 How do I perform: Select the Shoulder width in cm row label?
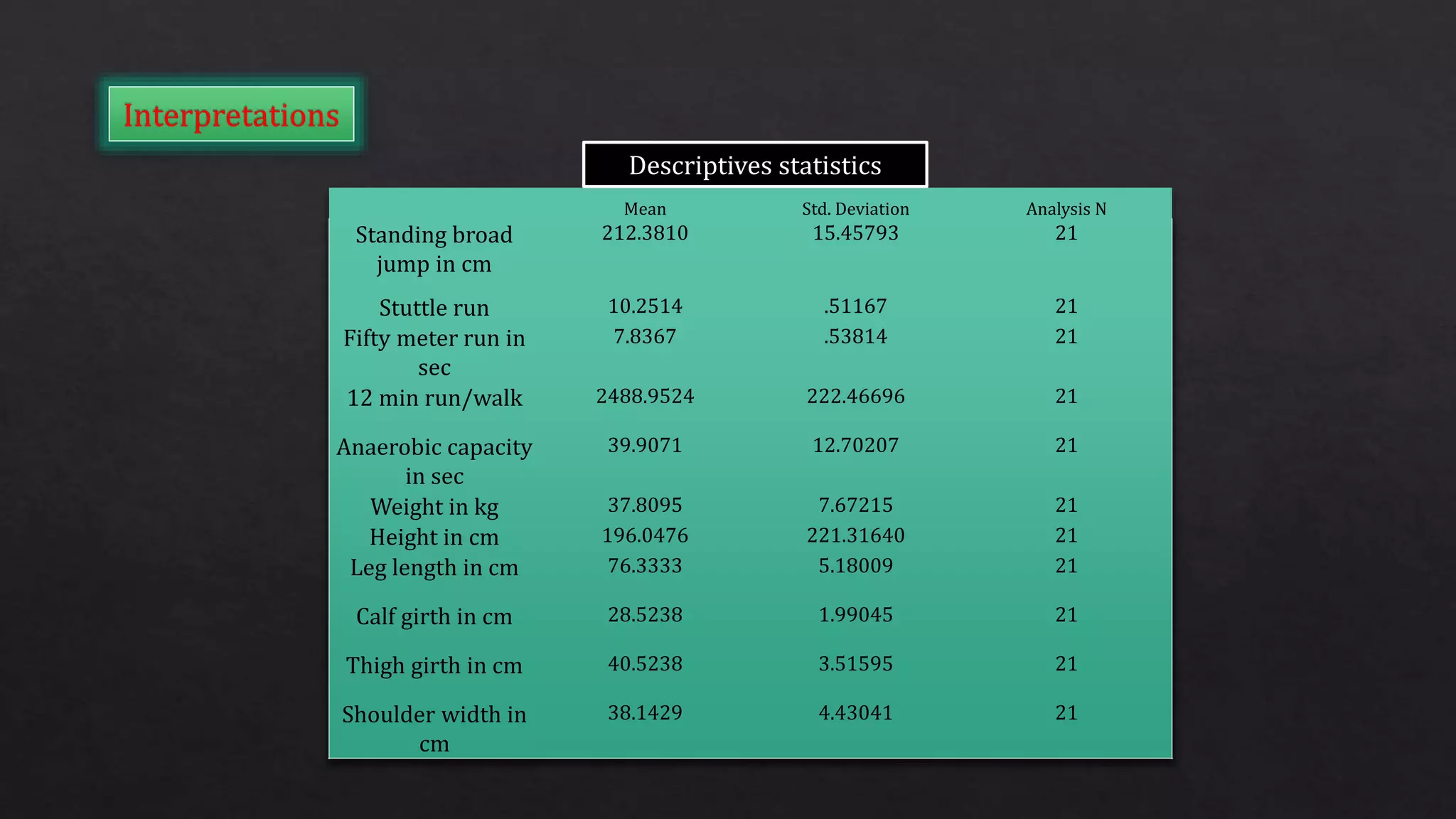pos(434,729)
